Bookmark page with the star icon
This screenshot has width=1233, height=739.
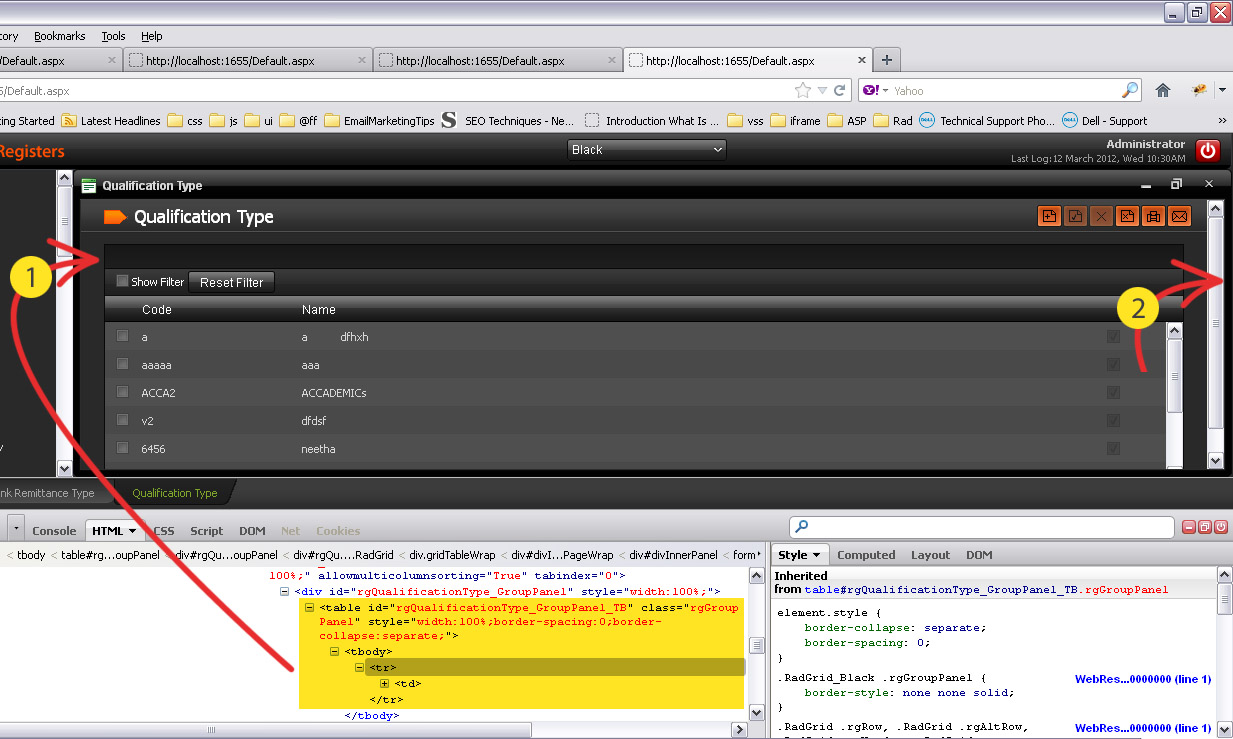[x=802, y=90]
